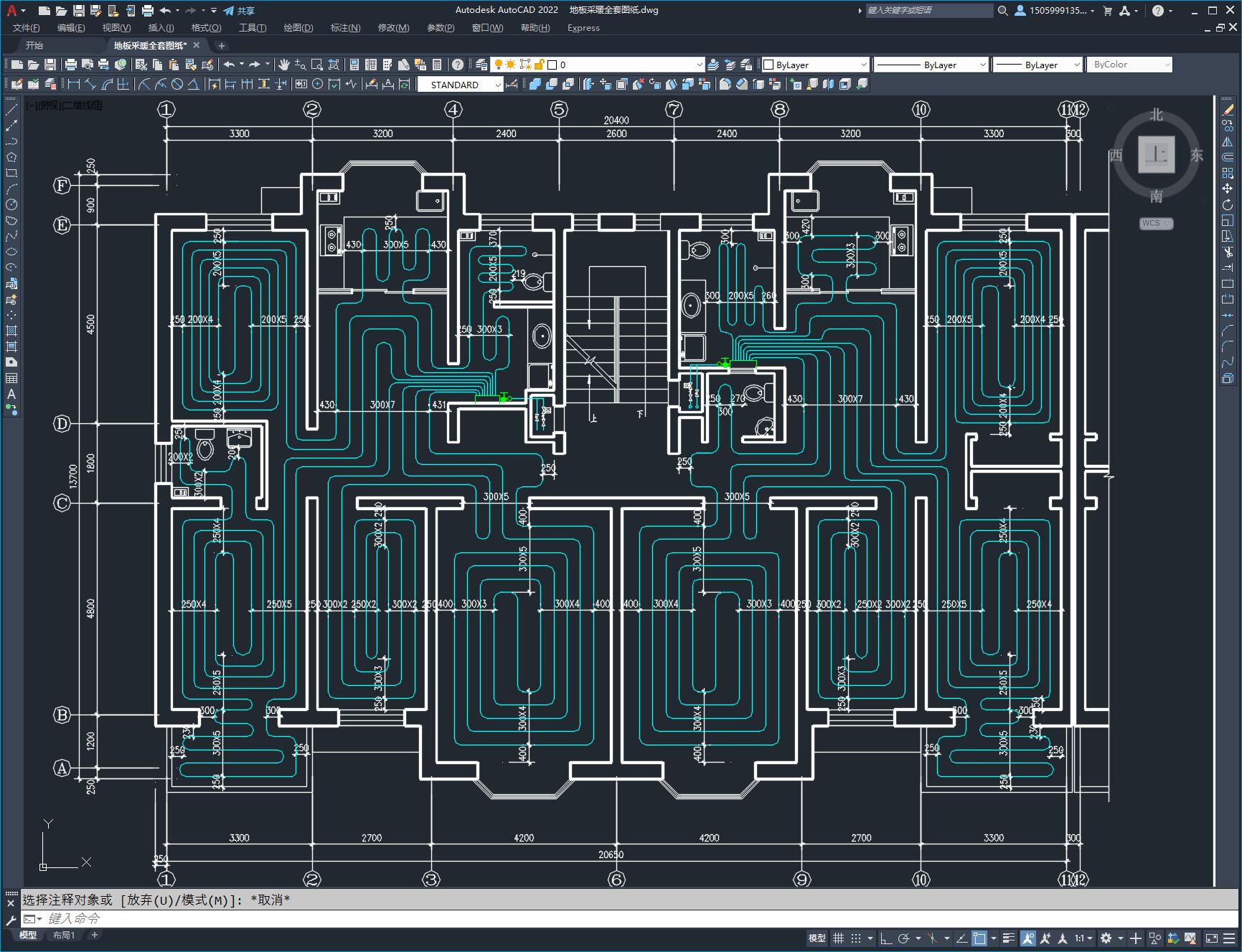Toggle grid display in status bar

(838, 938)
